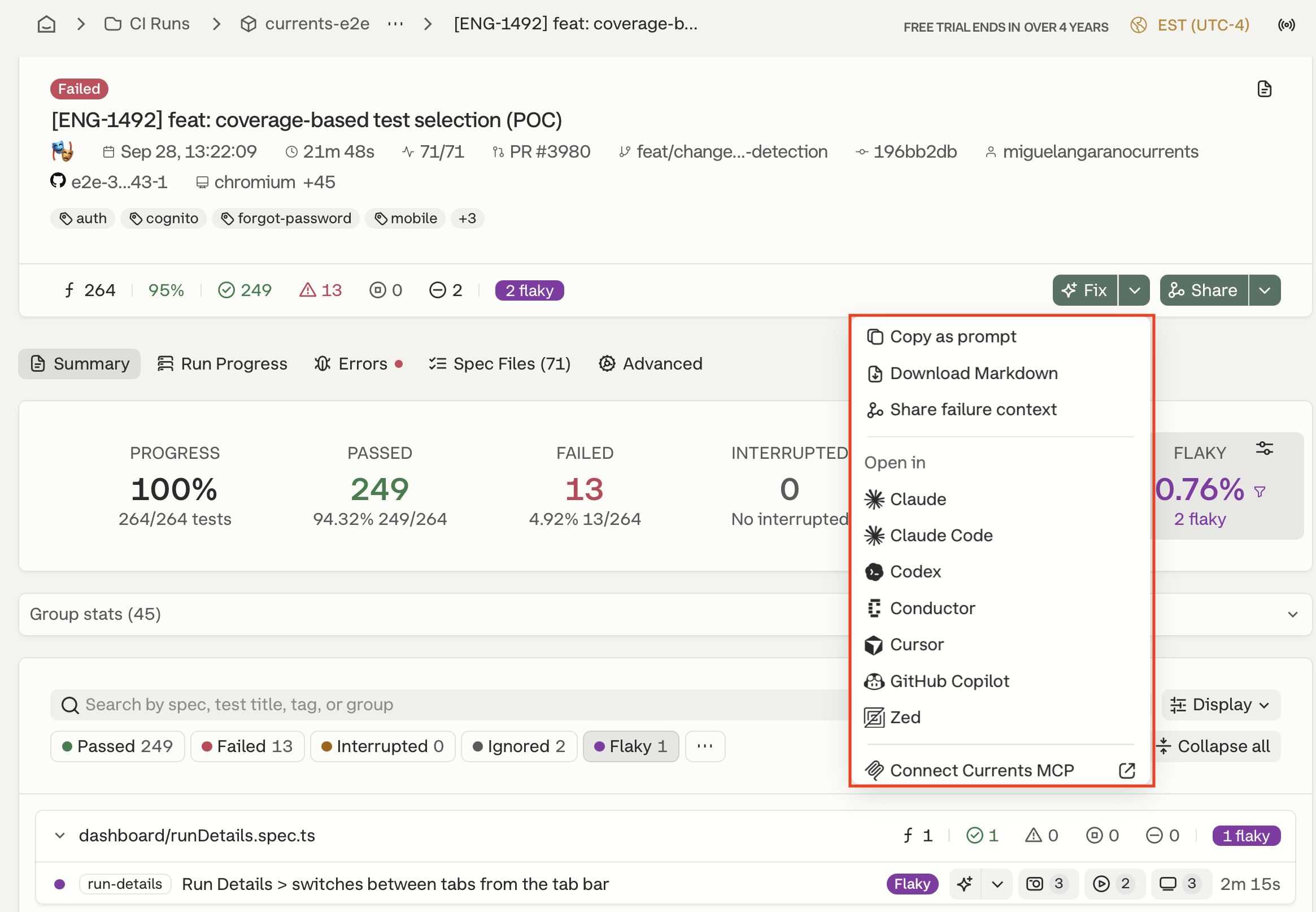Select Copy as prompt from the menu
This screenshot has width=1316, height=912.
[1000, 337]
